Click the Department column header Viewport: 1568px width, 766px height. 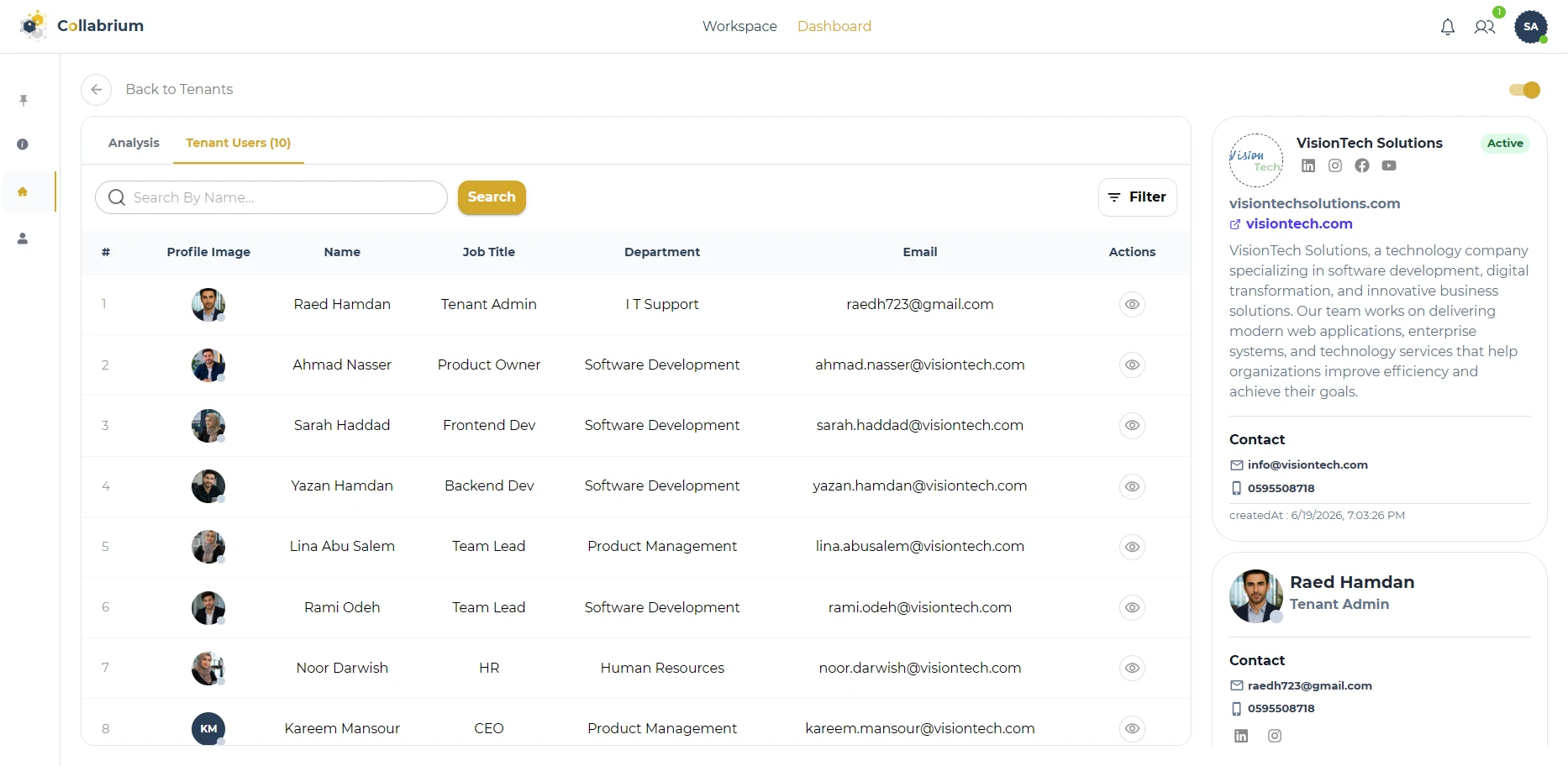pyautogui.click(x=662, y=252)
